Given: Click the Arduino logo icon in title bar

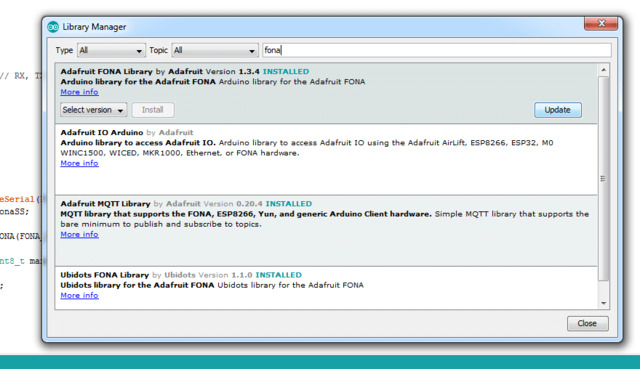Looking at the screenshot, I should tap(53, 27).
